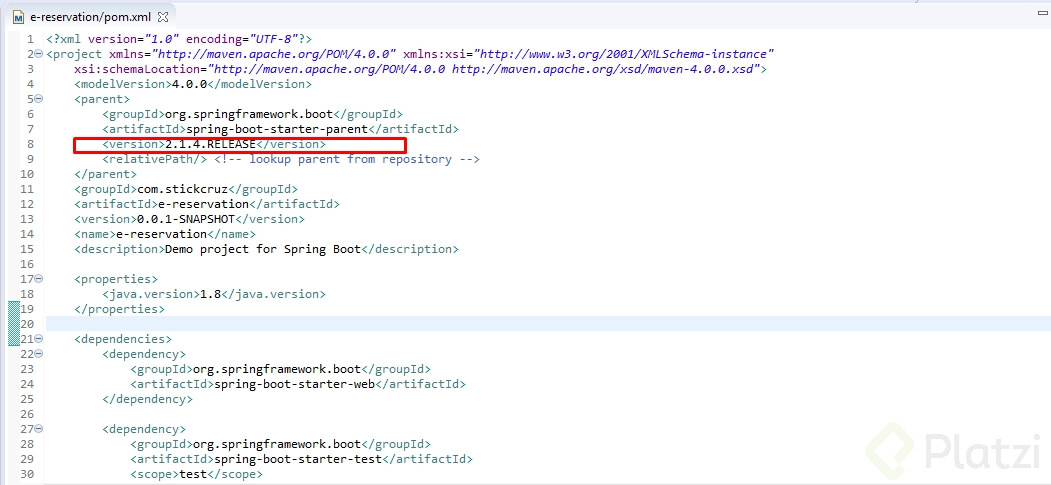Viewport: 1051px width, 485px height.
Task: Place cursor in 2.1.4.RELEASE version text
Action: [x=210, y=144]
